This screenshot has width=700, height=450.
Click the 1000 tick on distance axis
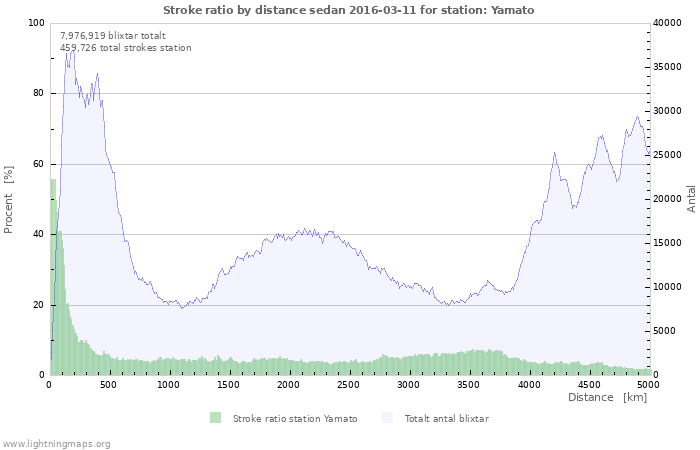tap(169, 384)
